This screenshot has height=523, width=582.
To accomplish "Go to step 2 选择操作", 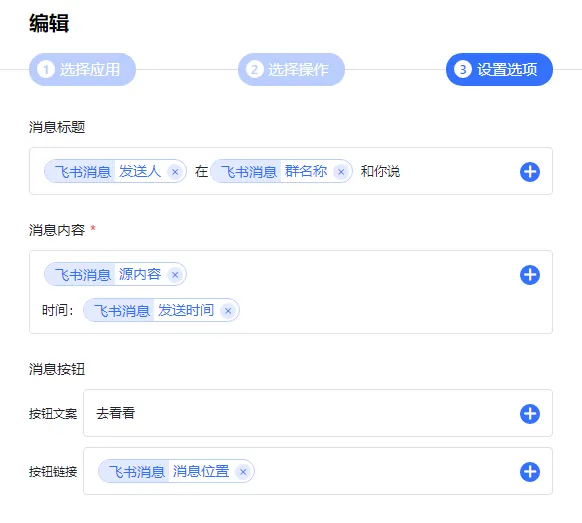I will (x=291, y=69).
